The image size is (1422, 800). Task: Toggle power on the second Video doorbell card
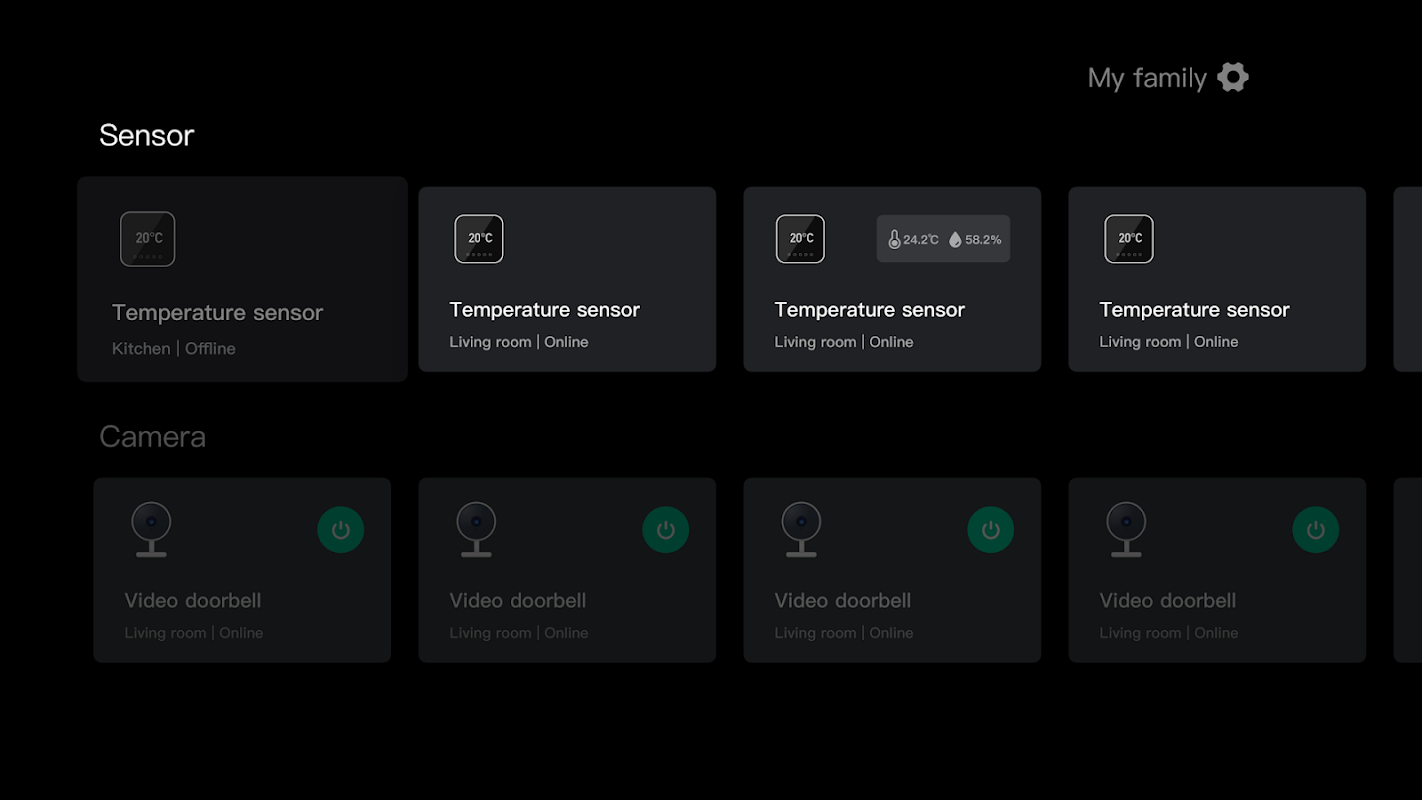click(666, 530)
